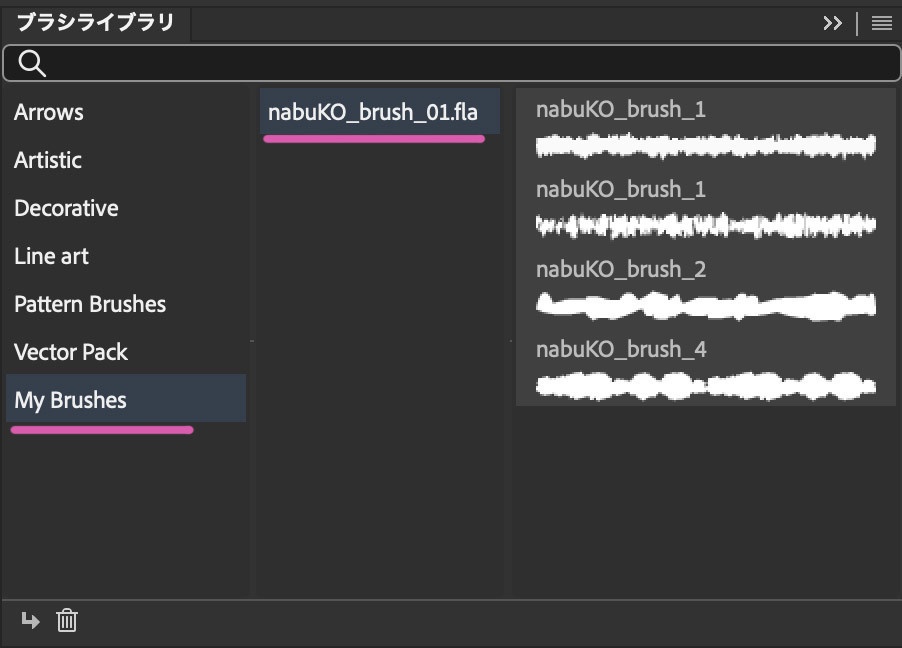This screenshot has width=902, height=648.
Task: Show the Pattern Brushes category
Action: pyautogui.click(x=90, y=304)
